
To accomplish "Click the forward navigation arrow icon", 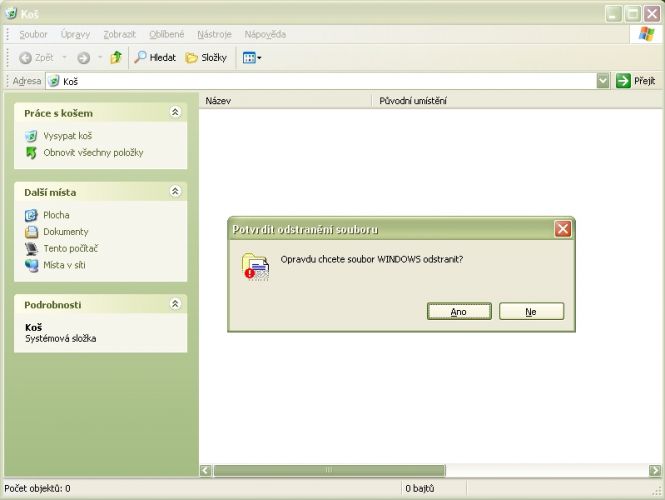I will 84,58.
